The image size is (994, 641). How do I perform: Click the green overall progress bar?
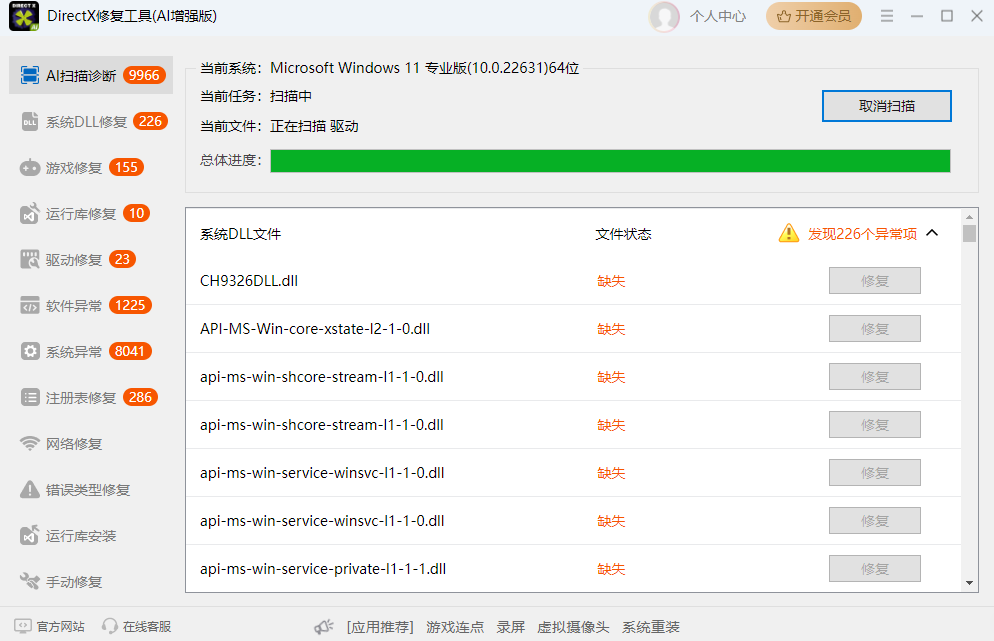(x=612, y=160)
